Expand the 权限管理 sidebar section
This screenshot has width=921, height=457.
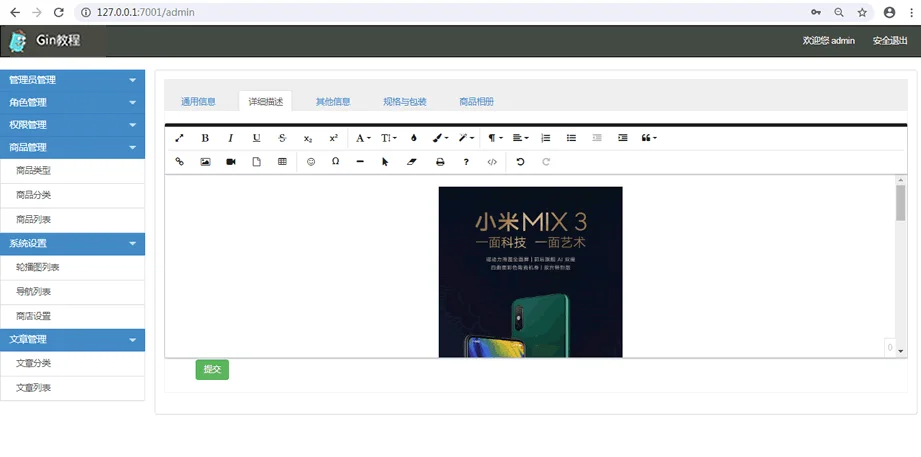72,125
